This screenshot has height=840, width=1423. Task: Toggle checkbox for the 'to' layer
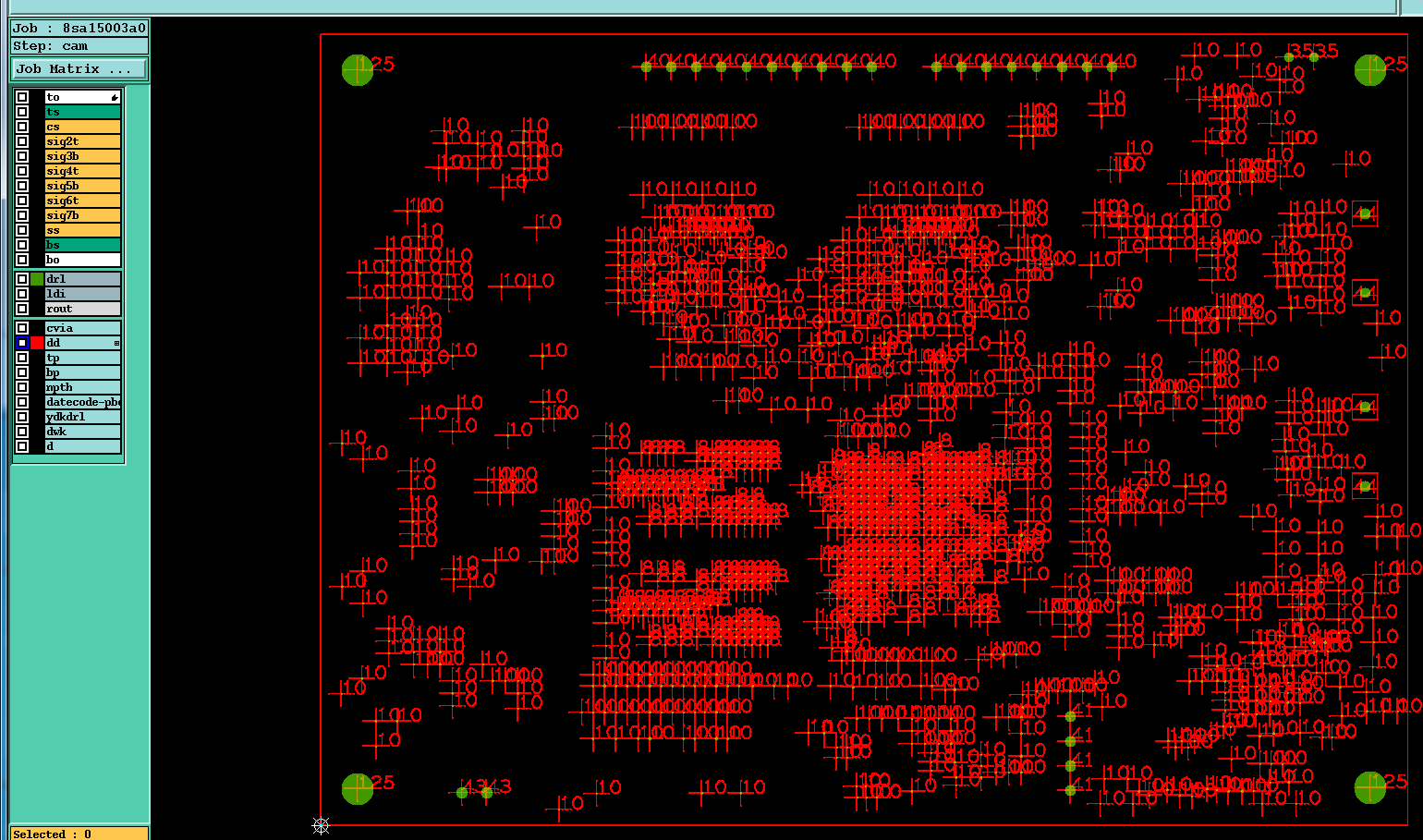click(22, 97)
